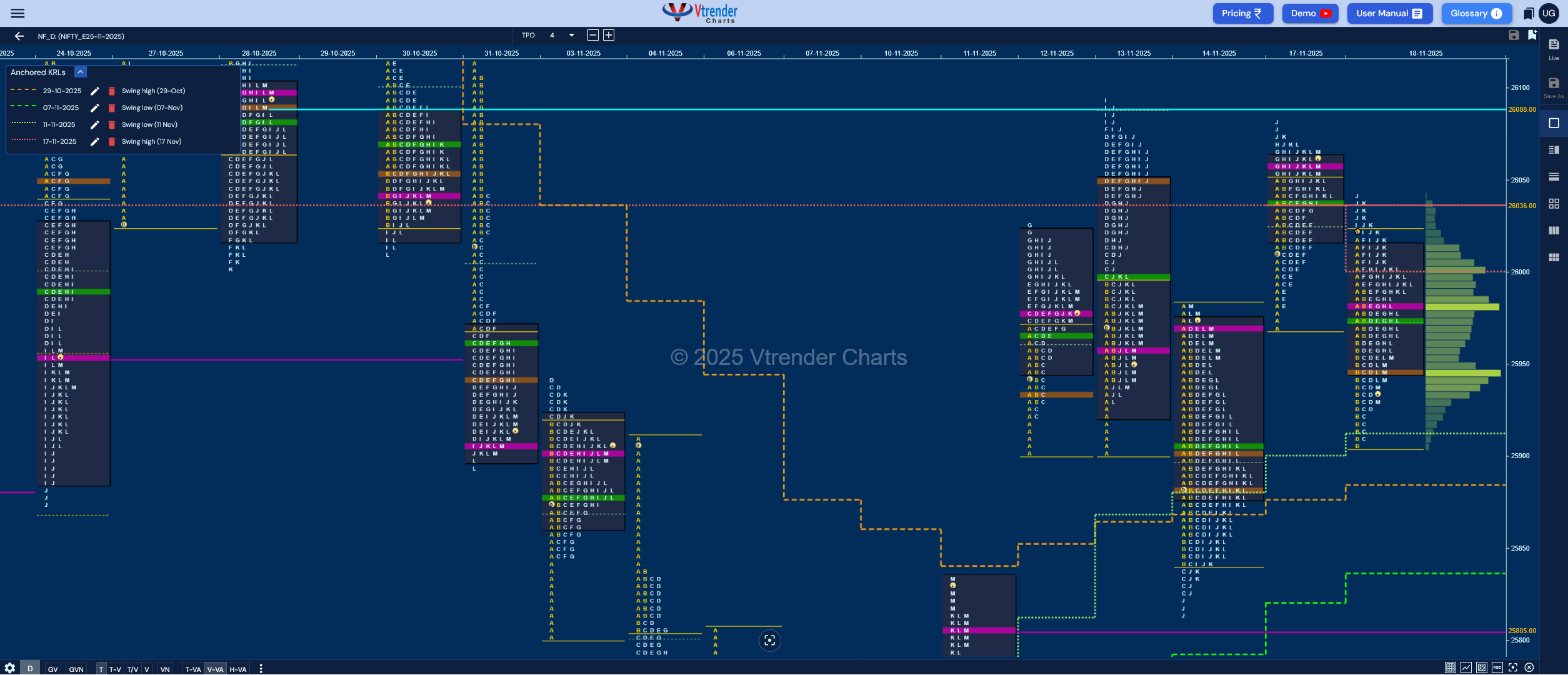Open the Live chart sidebar icon
This screenshot has height=675, width=1568.
1554,49
